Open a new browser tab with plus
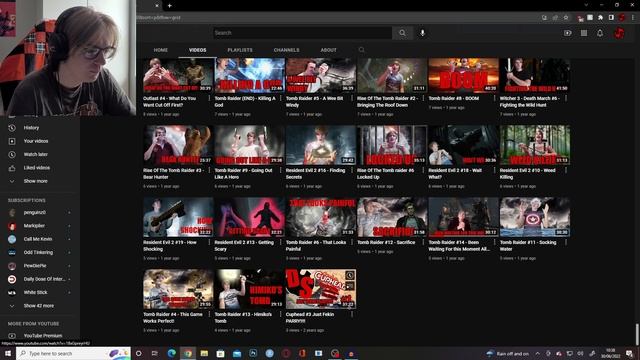640x360 pixels. pyautogui.click(x=169, y=6)
